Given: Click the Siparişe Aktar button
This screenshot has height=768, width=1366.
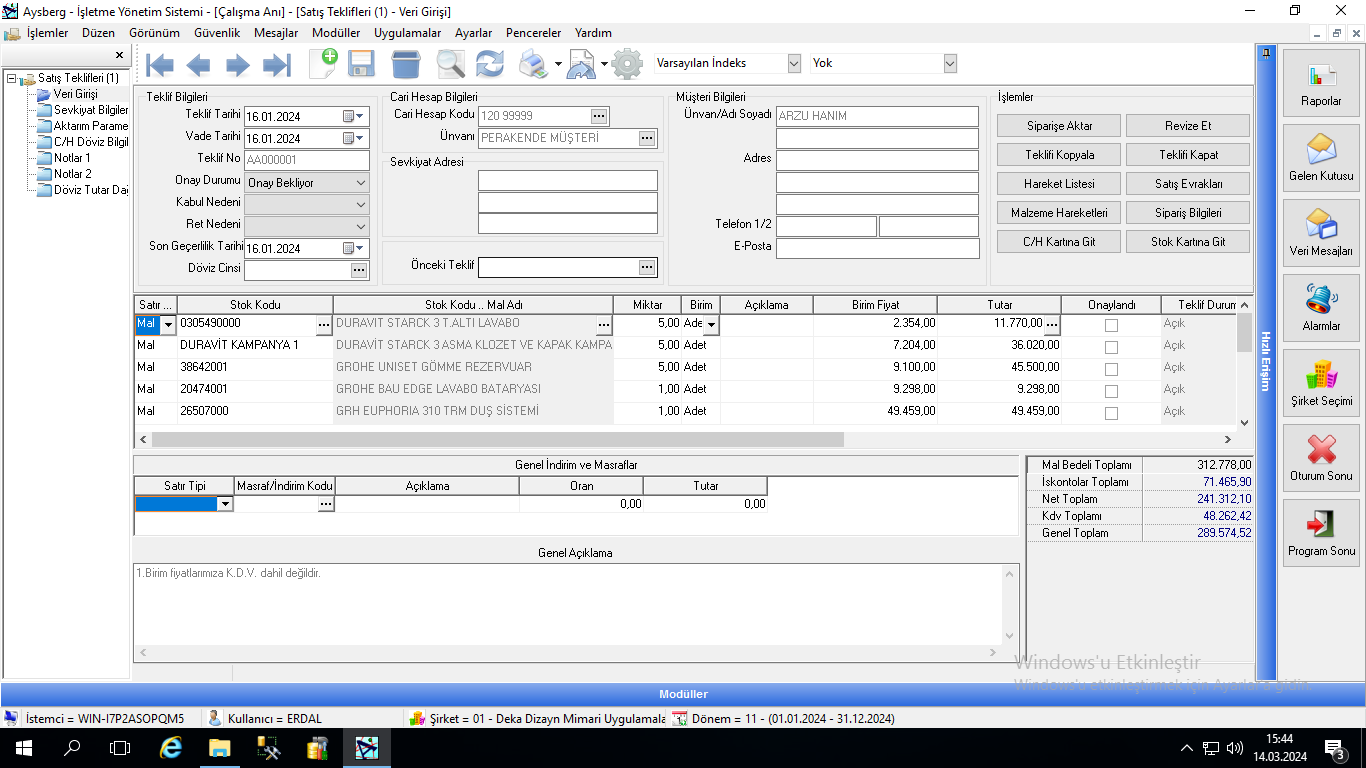Looking at the screenshot, I should point(1059,126).
